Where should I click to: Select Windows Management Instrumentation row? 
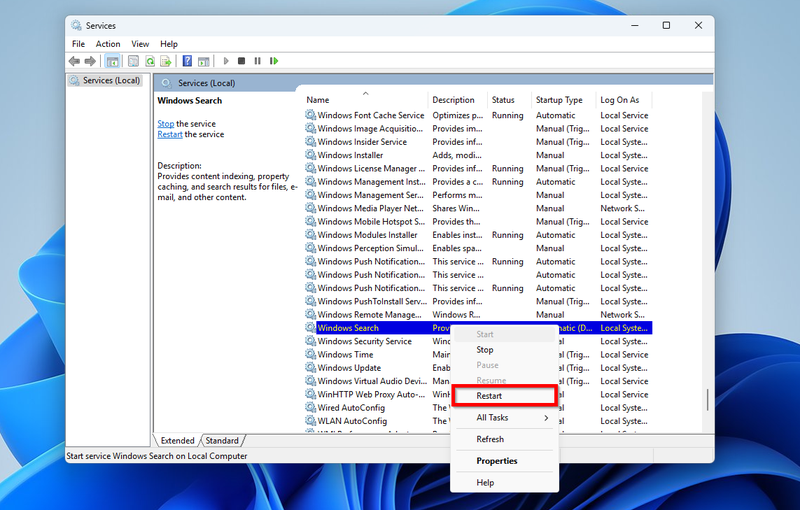click(478, 182)
